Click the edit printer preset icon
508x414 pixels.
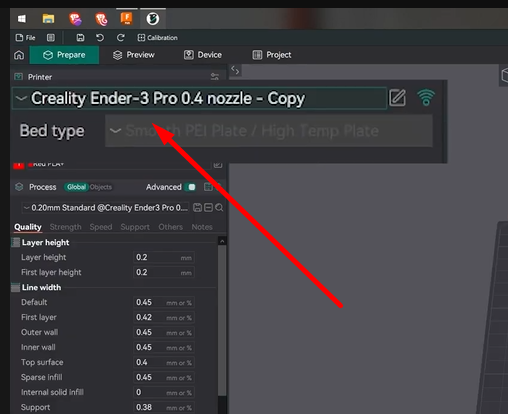397,98
